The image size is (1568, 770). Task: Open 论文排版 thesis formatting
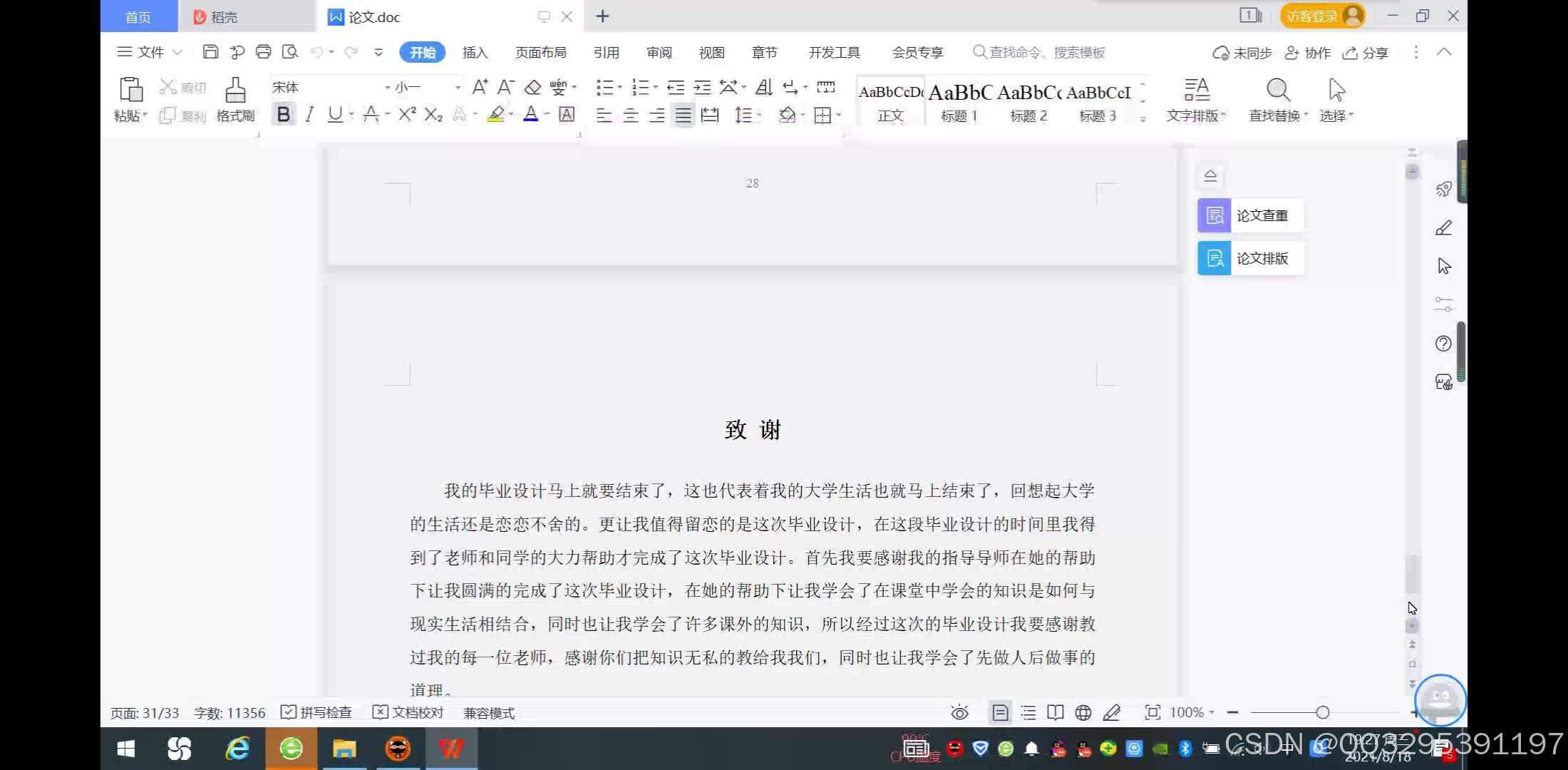click(1251, 258)
